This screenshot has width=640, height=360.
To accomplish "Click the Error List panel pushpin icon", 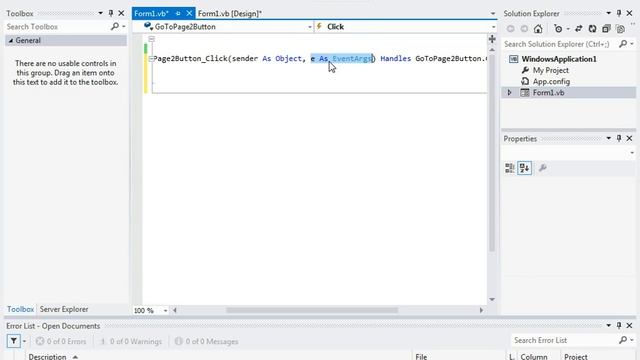I will [619, 325].
